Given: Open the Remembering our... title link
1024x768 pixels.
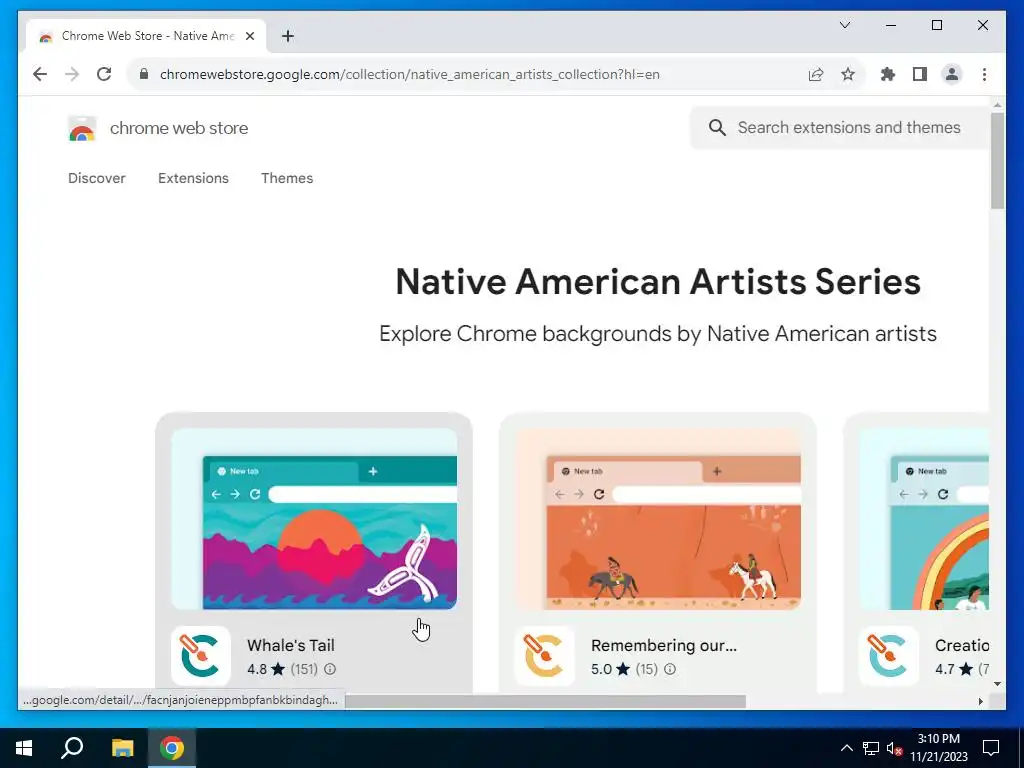Looking at the screenshot, I should [664, 645].
